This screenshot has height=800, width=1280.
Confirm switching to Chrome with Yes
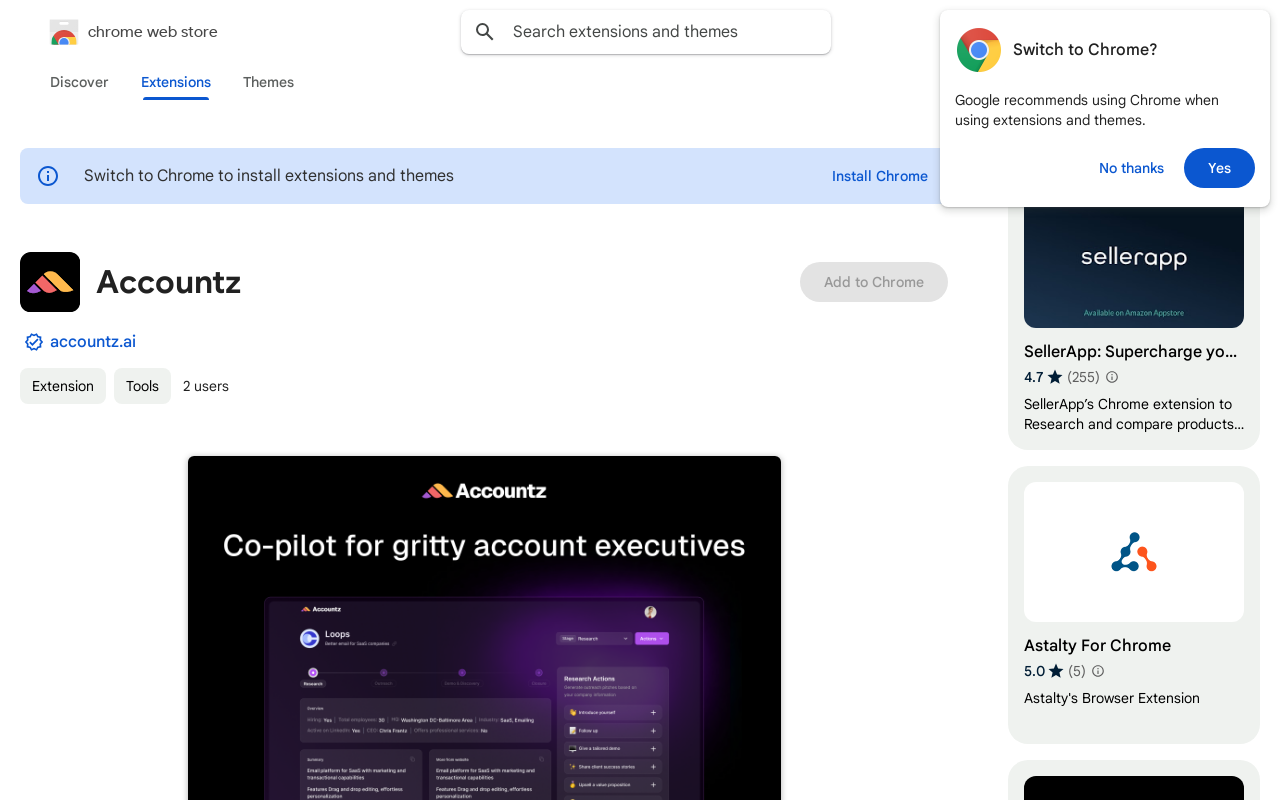click(x=1219, y=168)
